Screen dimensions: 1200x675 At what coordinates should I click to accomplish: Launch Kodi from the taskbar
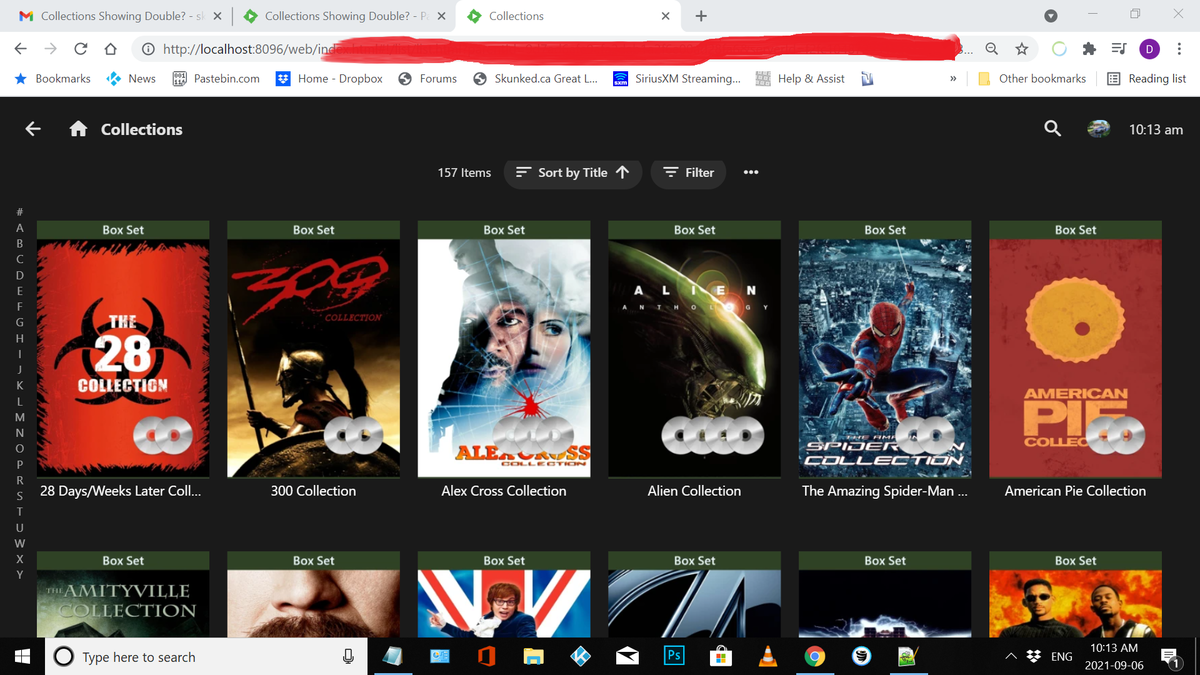(580, 657)
